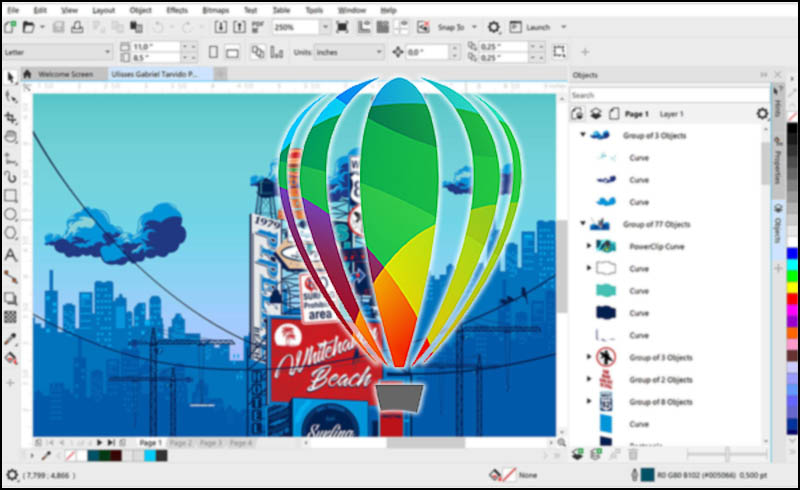
Task: Switch page to landscape orientation
Action: pos(232,52)
